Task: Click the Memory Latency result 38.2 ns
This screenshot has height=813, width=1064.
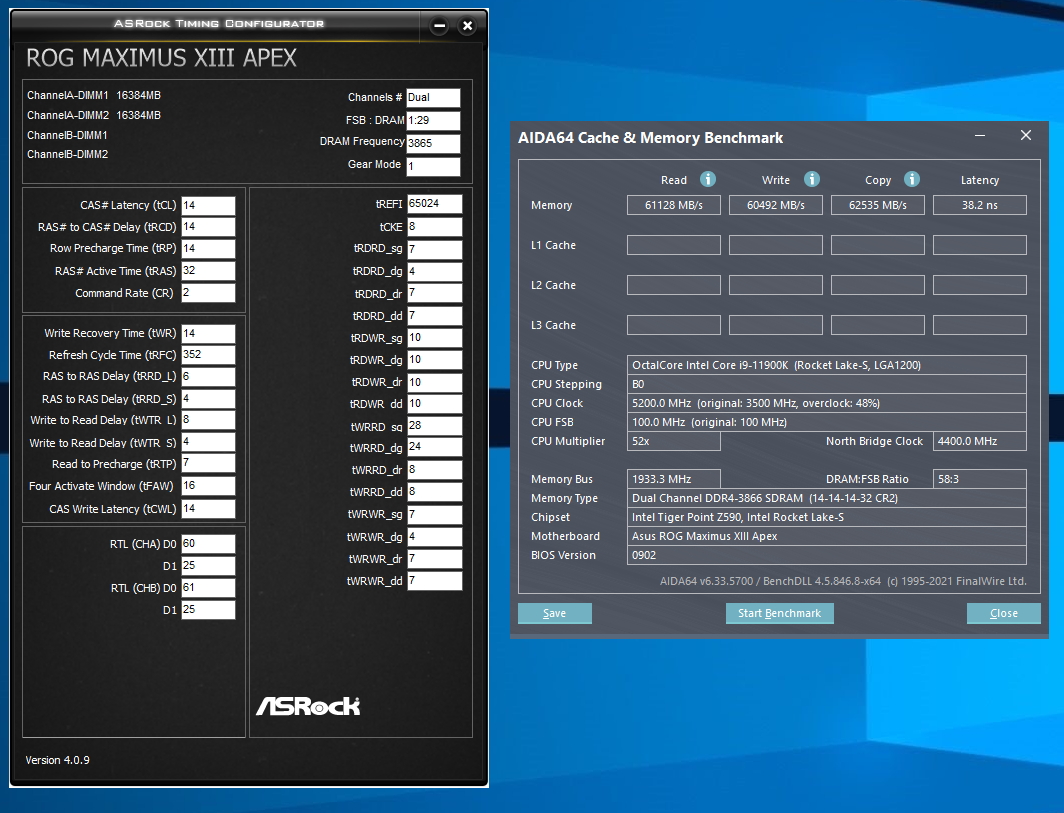Action: (x=980, y=205)
